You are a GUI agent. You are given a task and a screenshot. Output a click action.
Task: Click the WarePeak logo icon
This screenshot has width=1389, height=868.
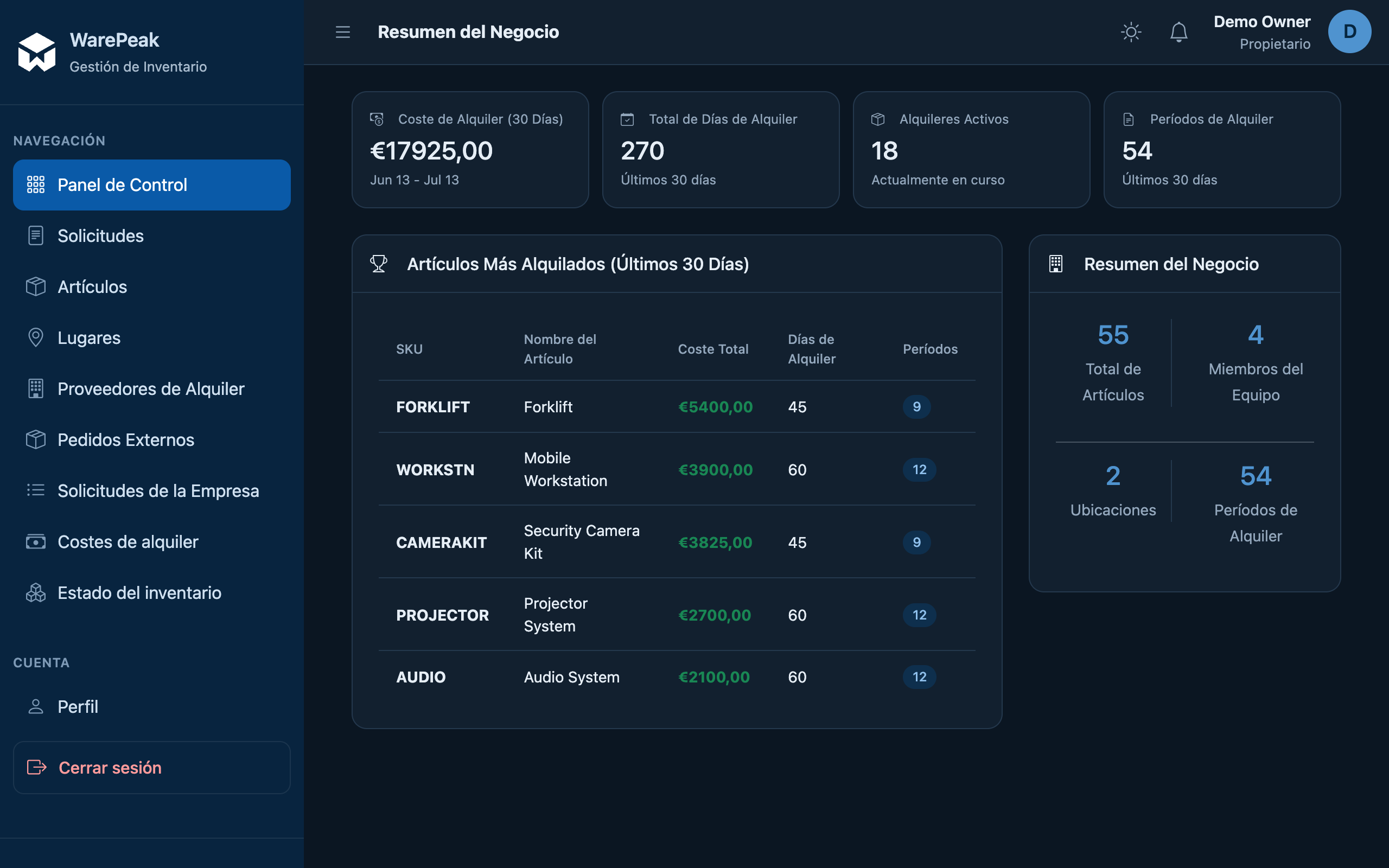37,52
